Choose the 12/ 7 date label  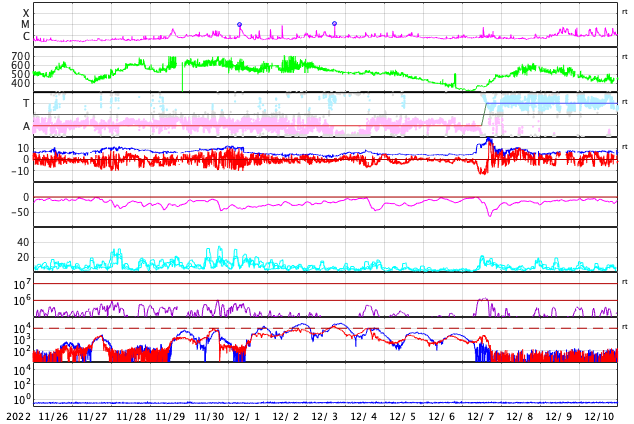coord(481,416)
